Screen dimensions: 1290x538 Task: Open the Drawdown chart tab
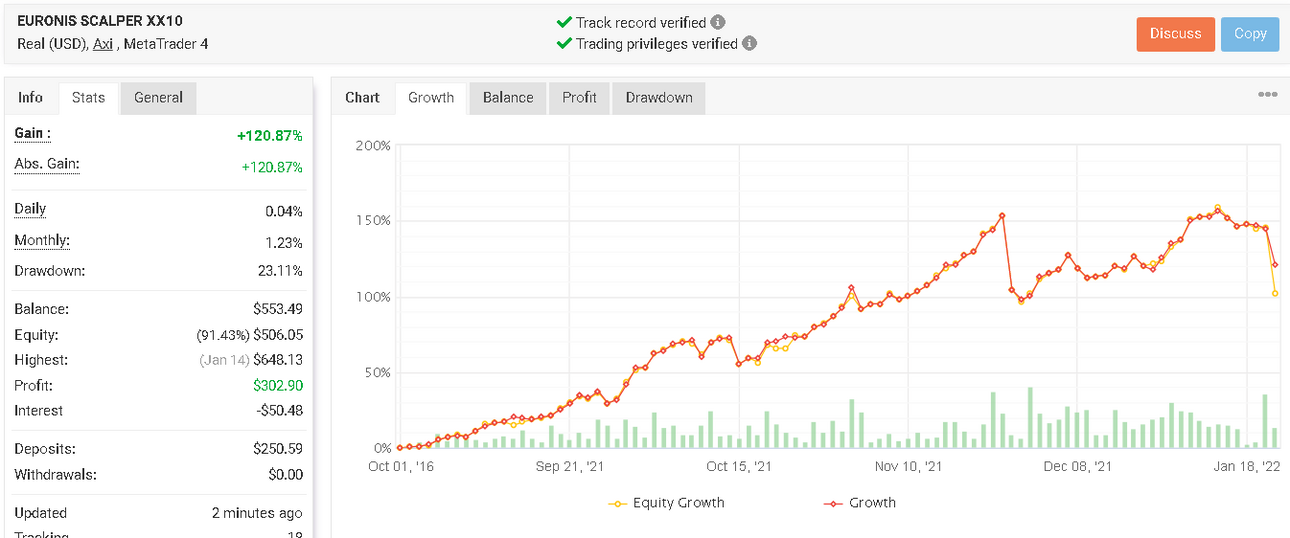659,97
